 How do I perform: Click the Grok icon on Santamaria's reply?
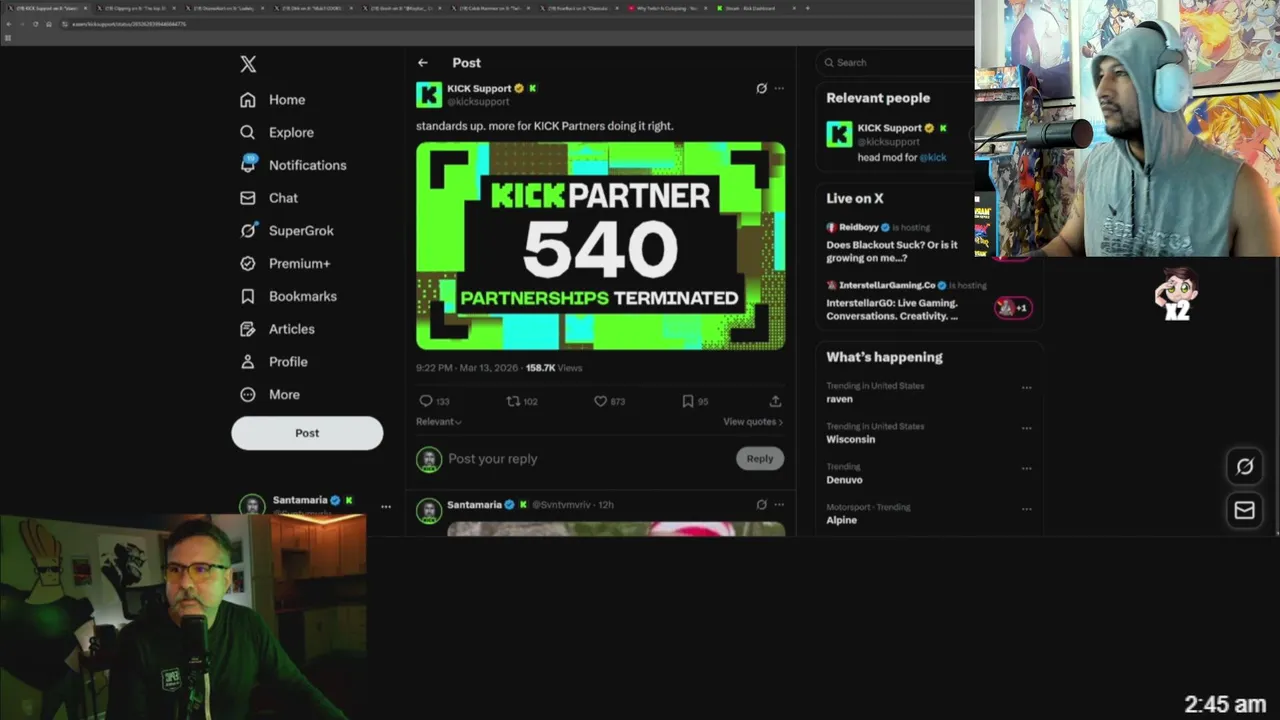pyautogui.click(x=761, y=505)
